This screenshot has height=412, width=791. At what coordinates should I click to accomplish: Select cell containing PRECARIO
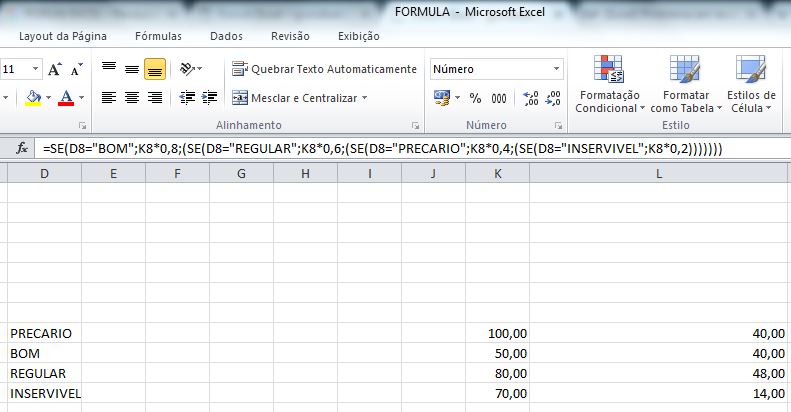tap(44, 333)
